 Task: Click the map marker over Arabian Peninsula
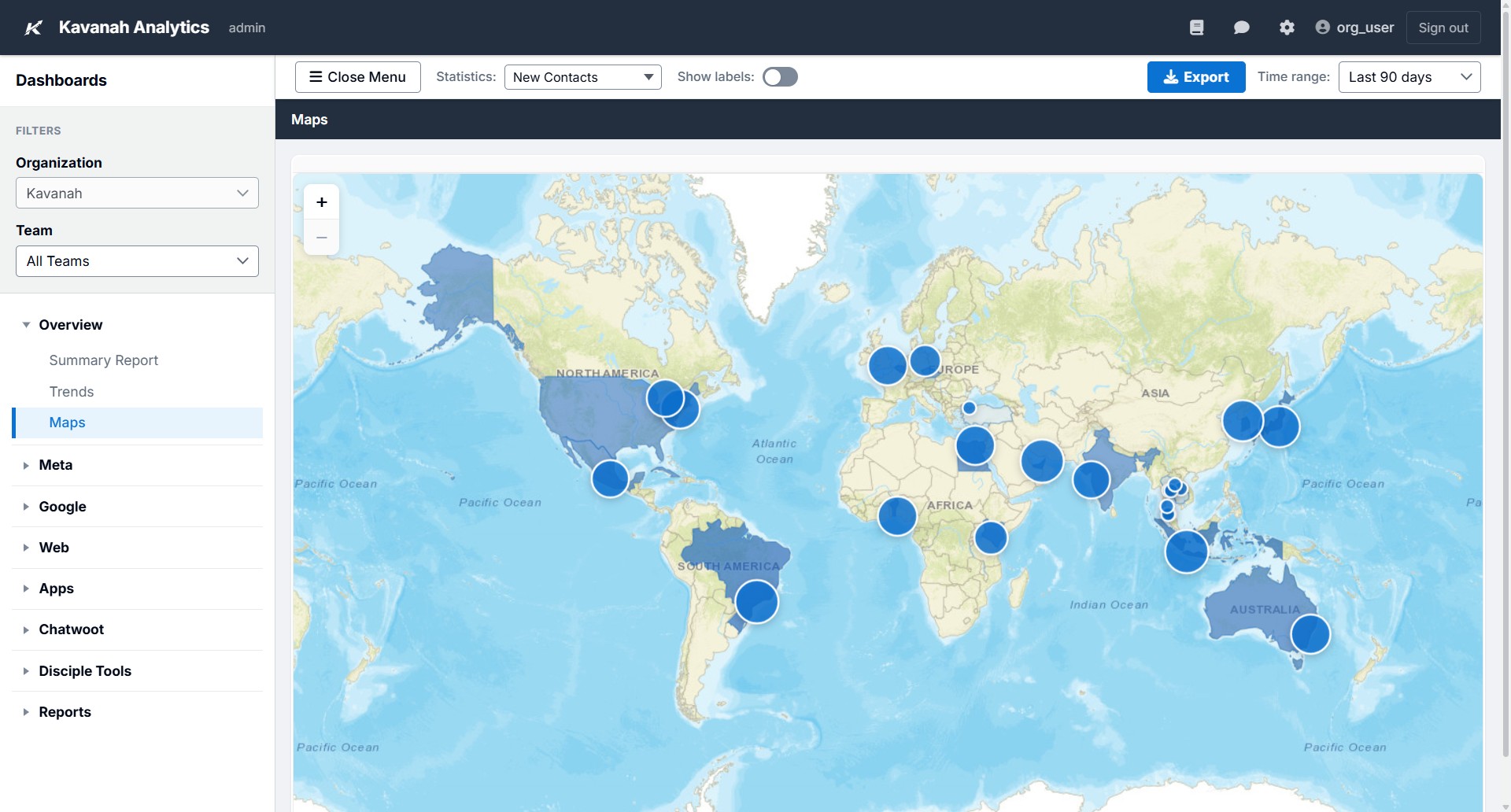[x=1042, y=461]
